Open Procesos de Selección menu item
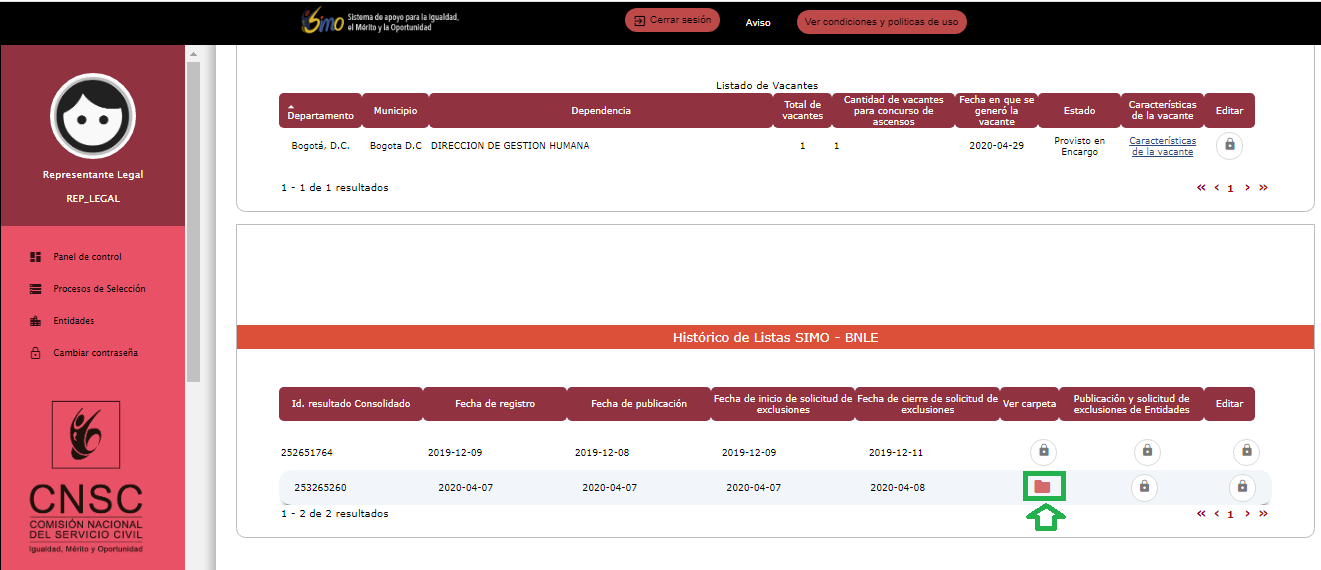The height and width of the screenshot is (570, 1321). pos(99,289)
